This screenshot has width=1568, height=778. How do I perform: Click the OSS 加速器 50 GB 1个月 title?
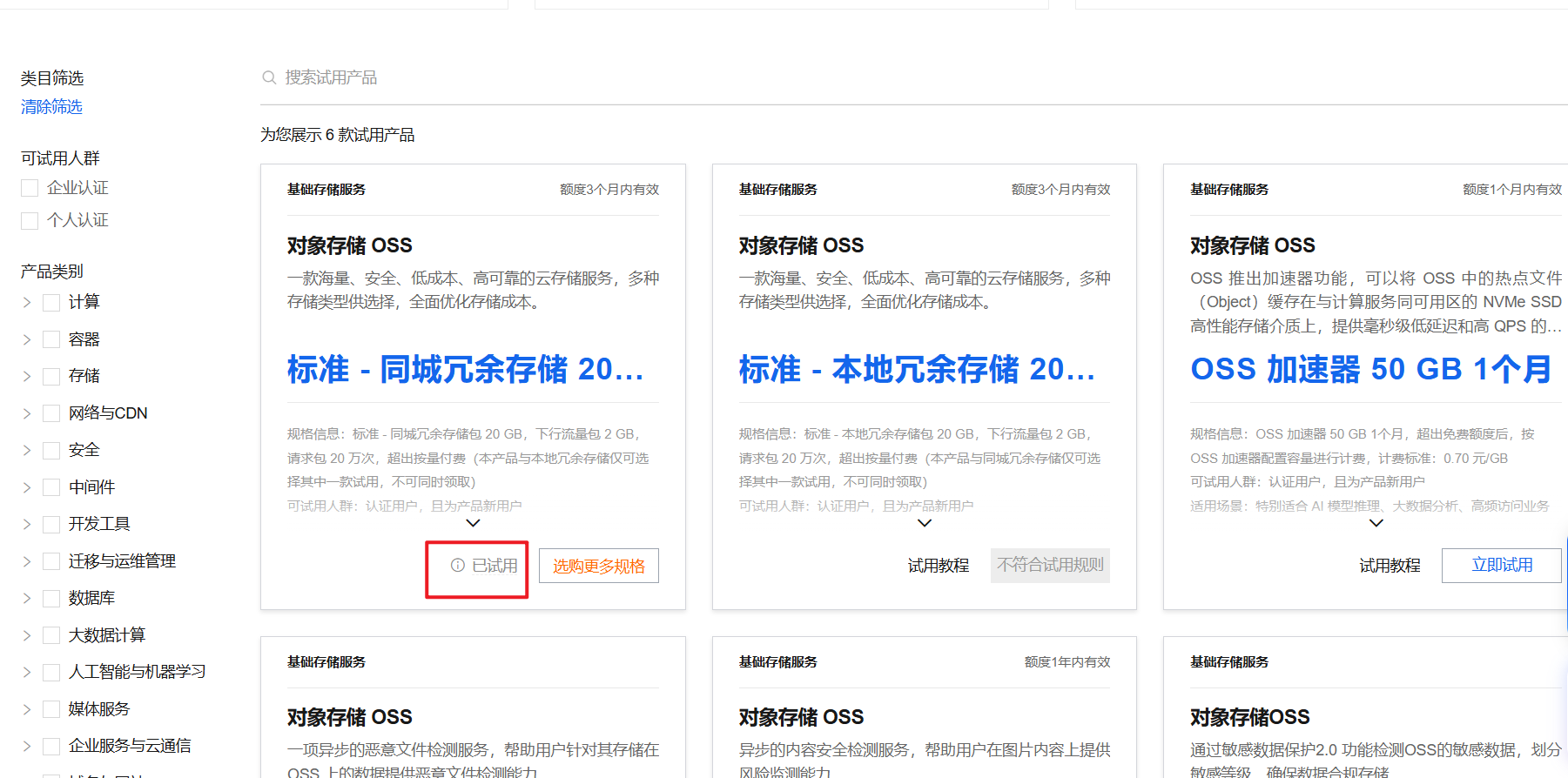coord(1371,369)
